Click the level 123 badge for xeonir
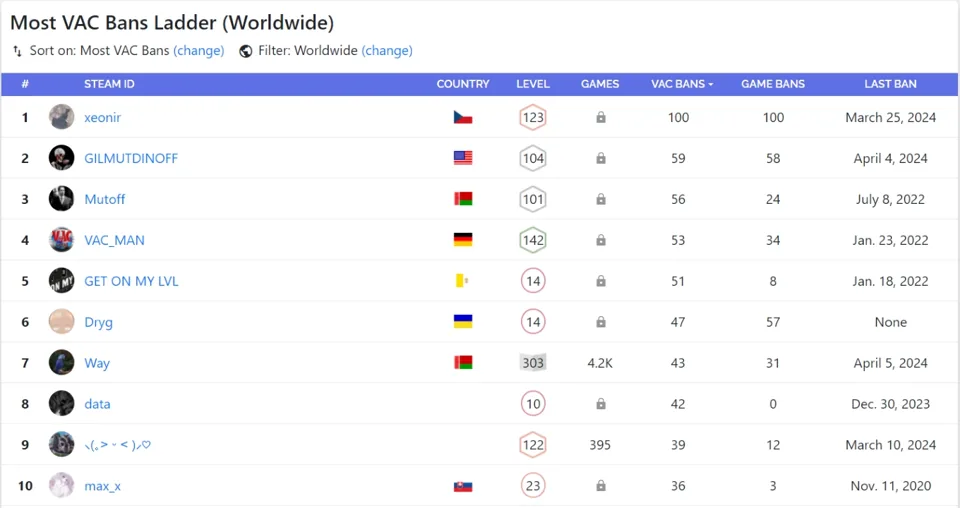 [533, 117]
